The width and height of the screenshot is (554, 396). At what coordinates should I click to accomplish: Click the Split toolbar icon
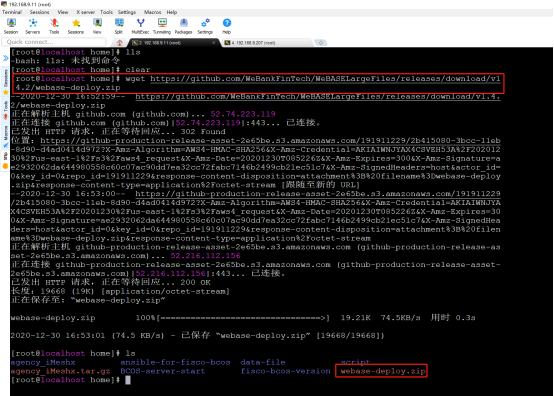tap(119, 26)
